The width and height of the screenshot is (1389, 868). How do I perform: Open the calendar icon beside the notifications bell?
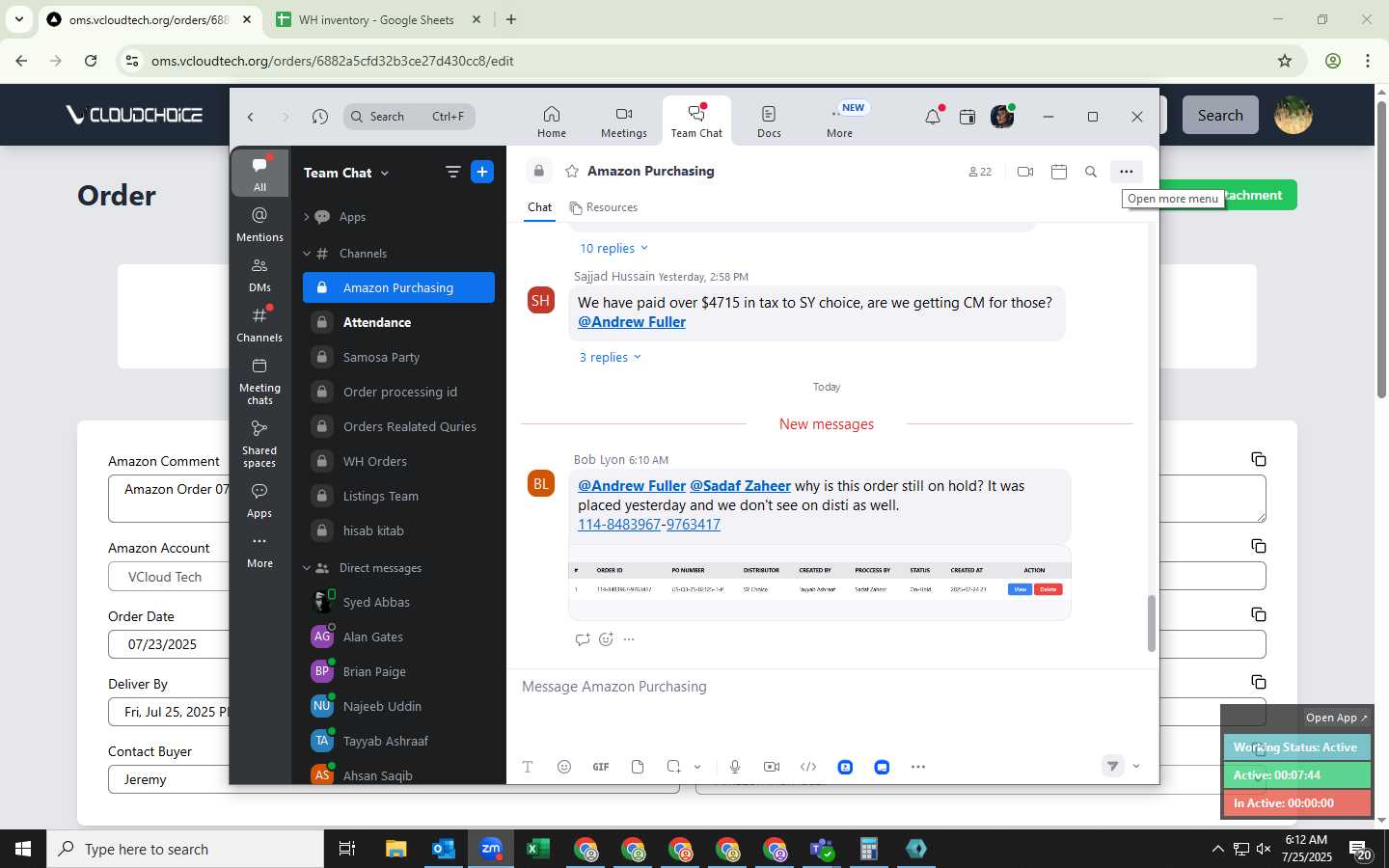click(x=967, y=117)
